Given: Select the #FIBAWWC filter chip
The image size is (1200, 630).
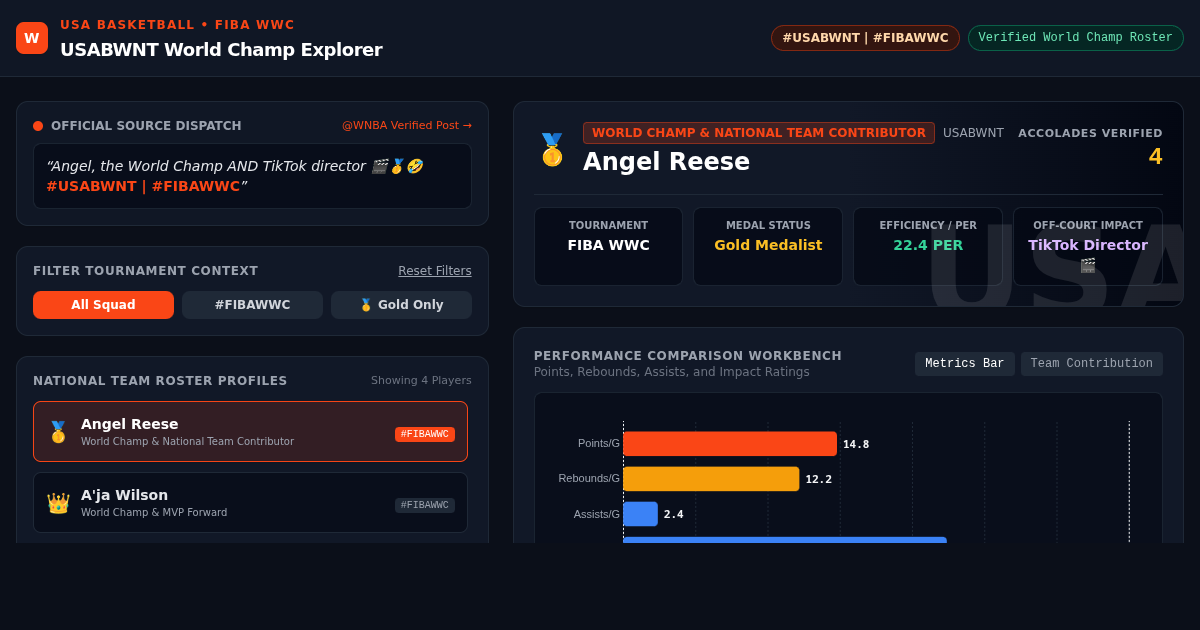Looking at the screenshot, I should click(252, 305).
